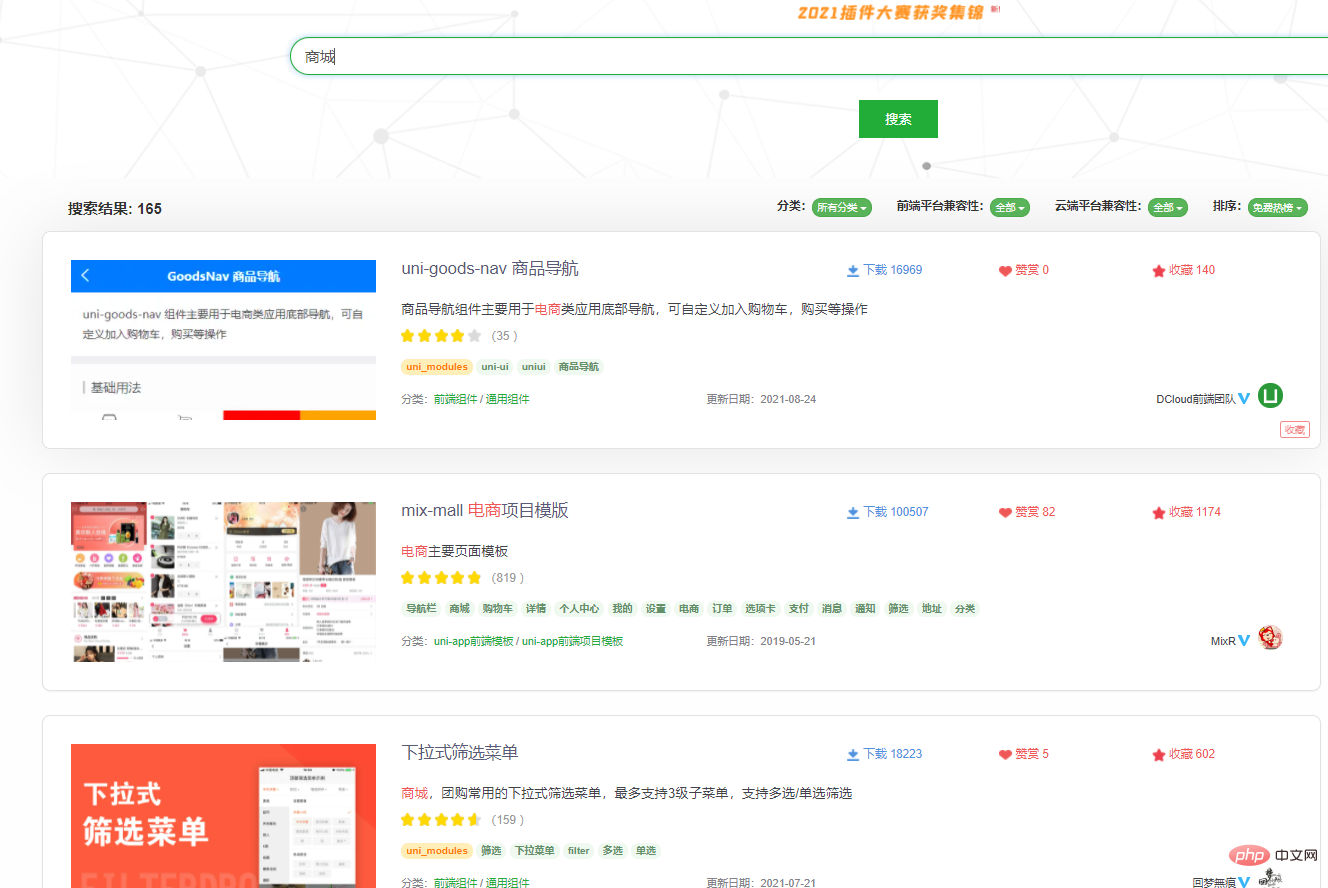Image resolution: width=1328 pixels, height=888 pixels.
Task: Click the star icon beside 收藏 602
Action: (1159, 755)
